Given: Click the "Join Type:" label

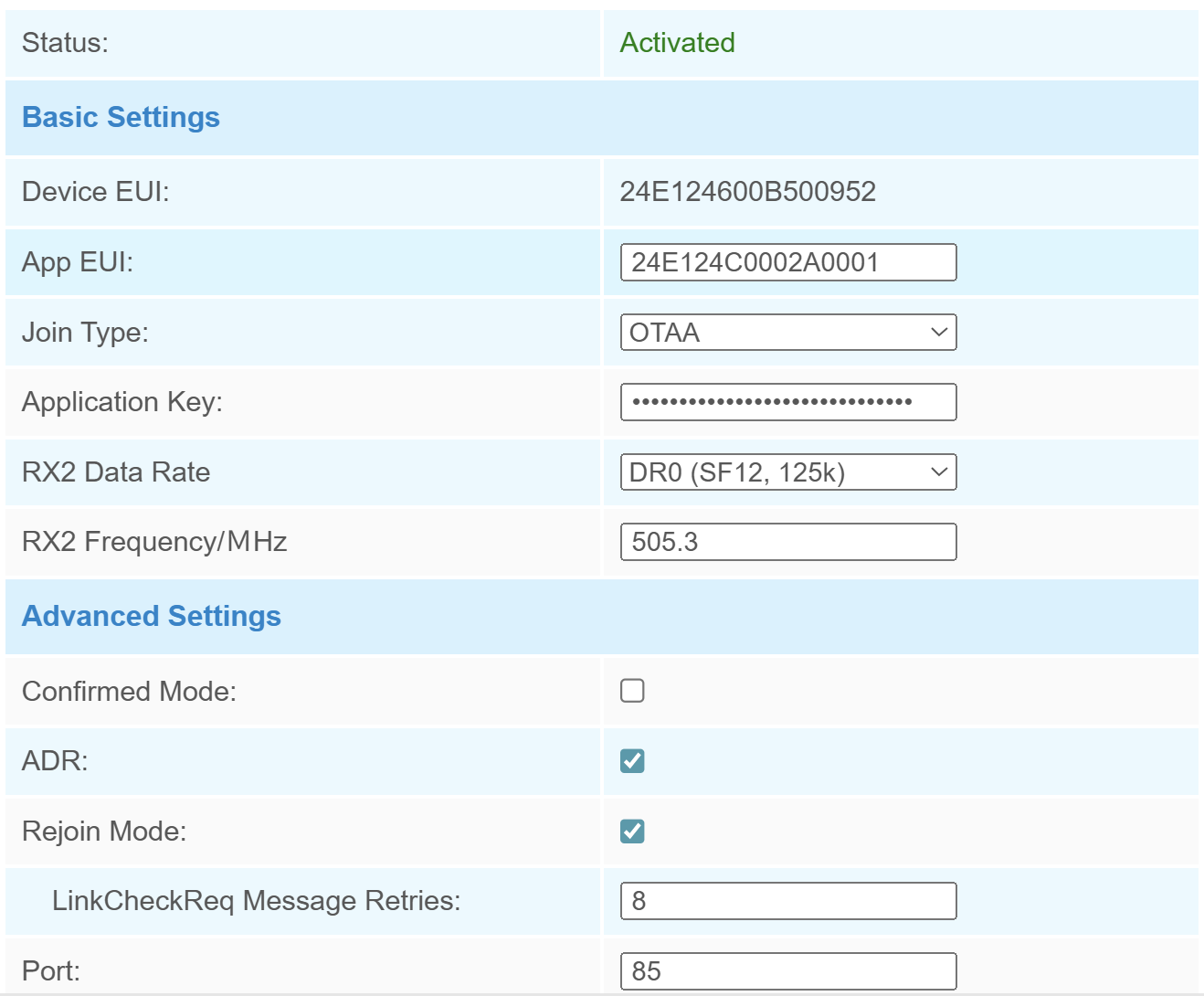Looking at the screenshot, I should coord(85,333).
